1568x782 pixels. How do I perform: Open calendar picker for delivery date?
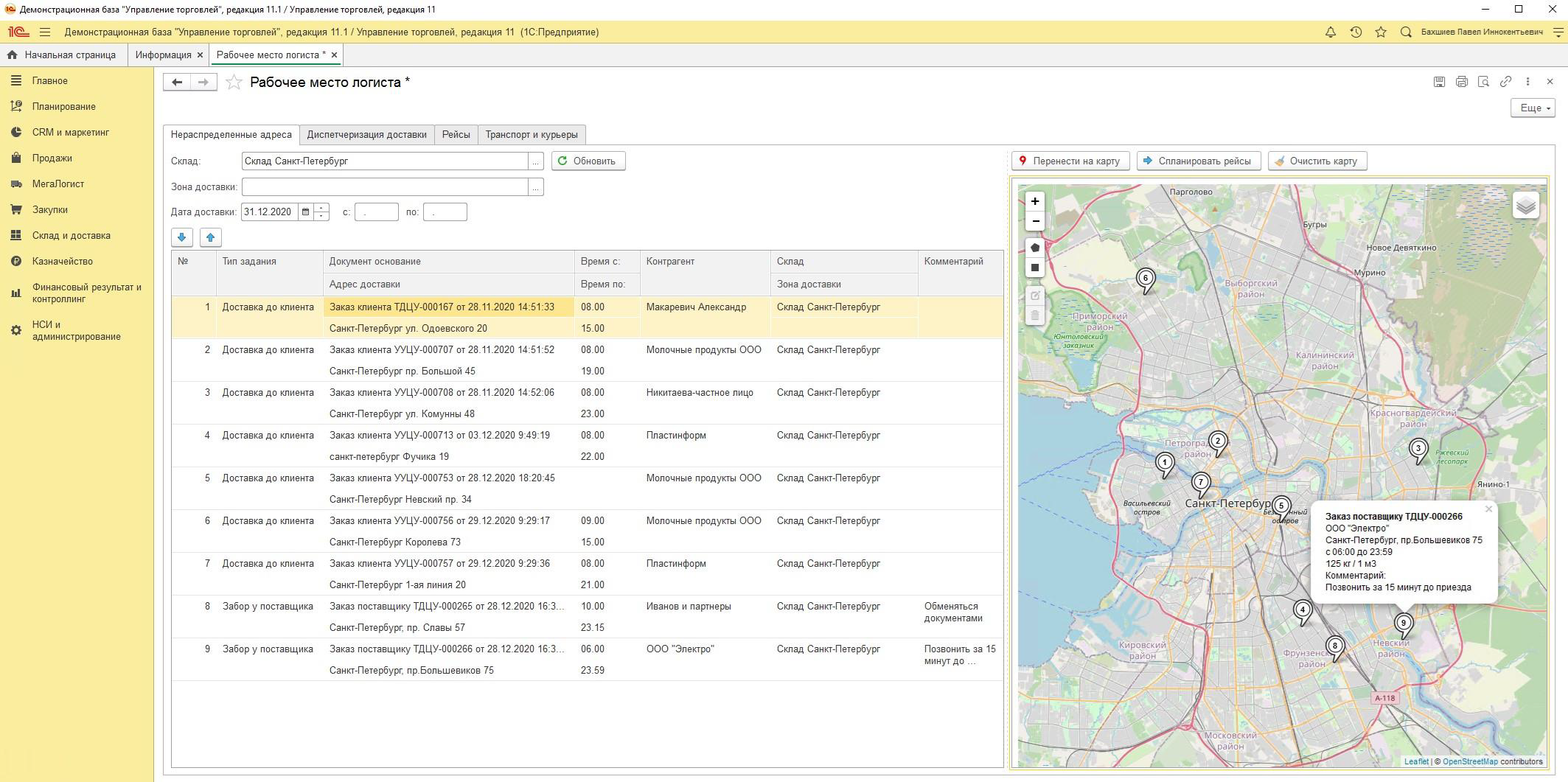(305, 212)
